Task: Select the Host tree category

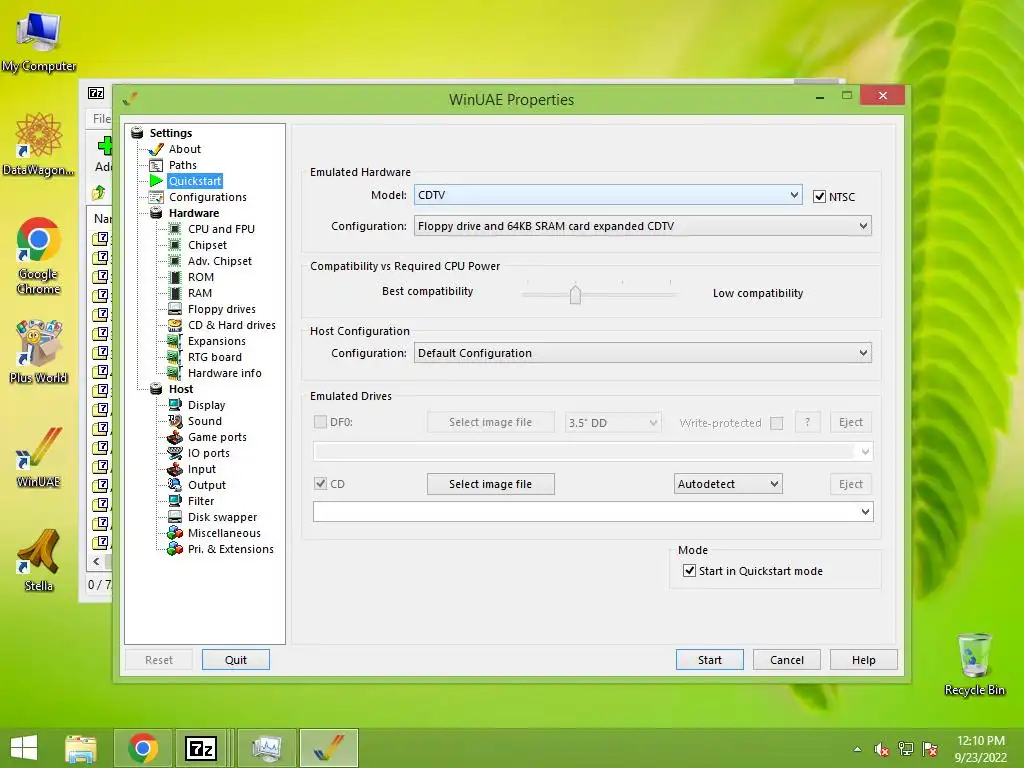Action: (181, 389)
